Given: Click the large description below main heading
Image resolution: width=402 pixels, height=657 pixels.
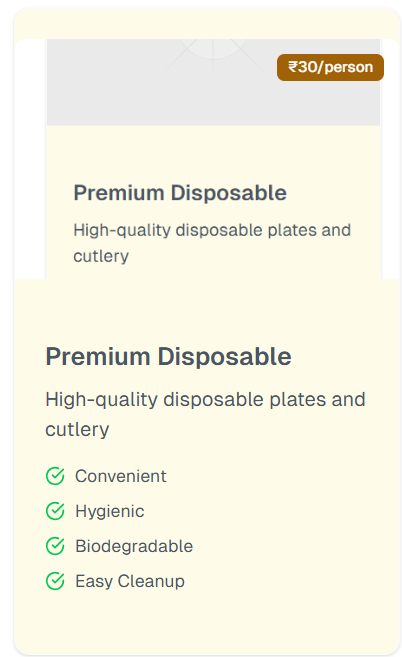Looking at the screenshot, I should [205, 414].
